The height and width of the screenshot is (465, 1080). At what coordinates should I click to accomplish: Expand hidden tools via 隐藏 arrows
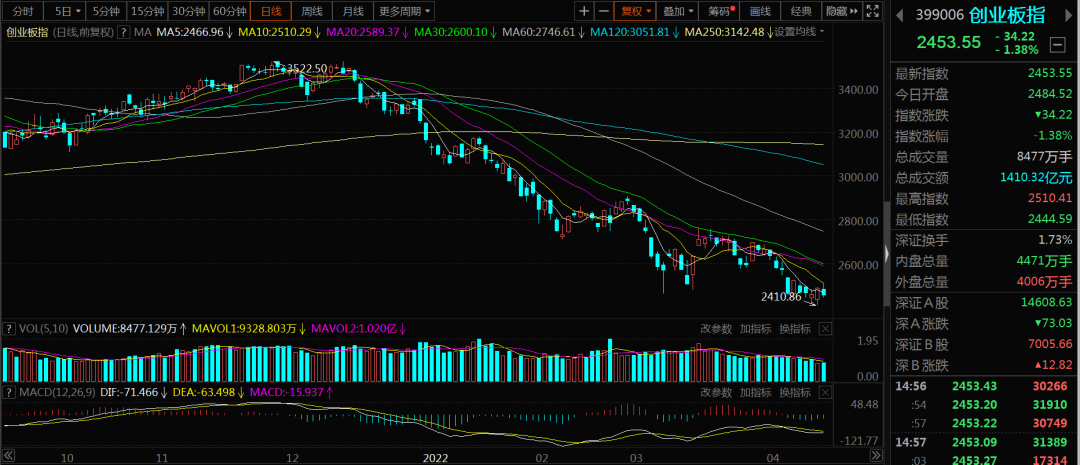[842, 11]
